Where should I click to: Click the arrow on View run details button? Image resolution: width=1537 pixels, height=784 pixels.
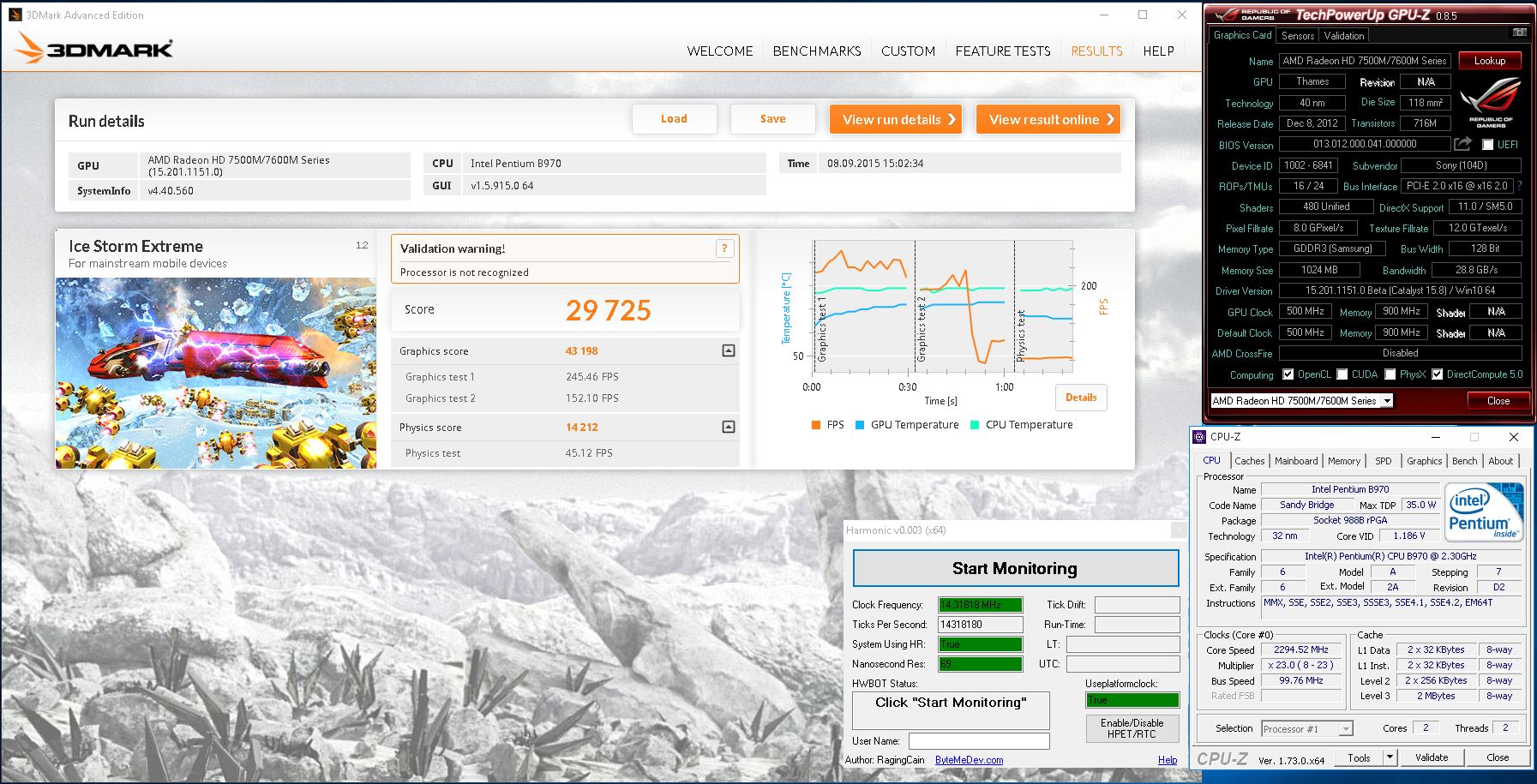point(952,119)
